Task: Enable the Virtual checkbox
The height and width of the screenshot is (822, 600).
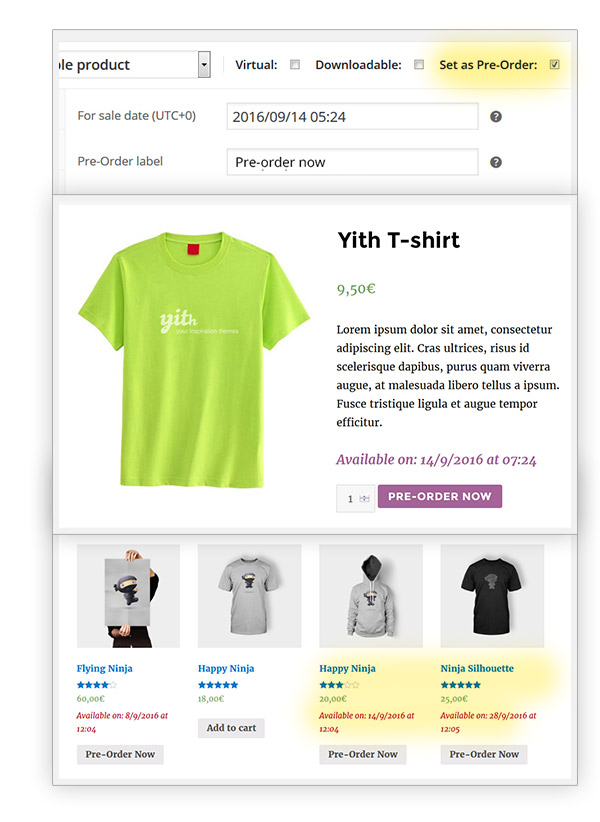Action: pyautogui.click(x=295, y=64)
